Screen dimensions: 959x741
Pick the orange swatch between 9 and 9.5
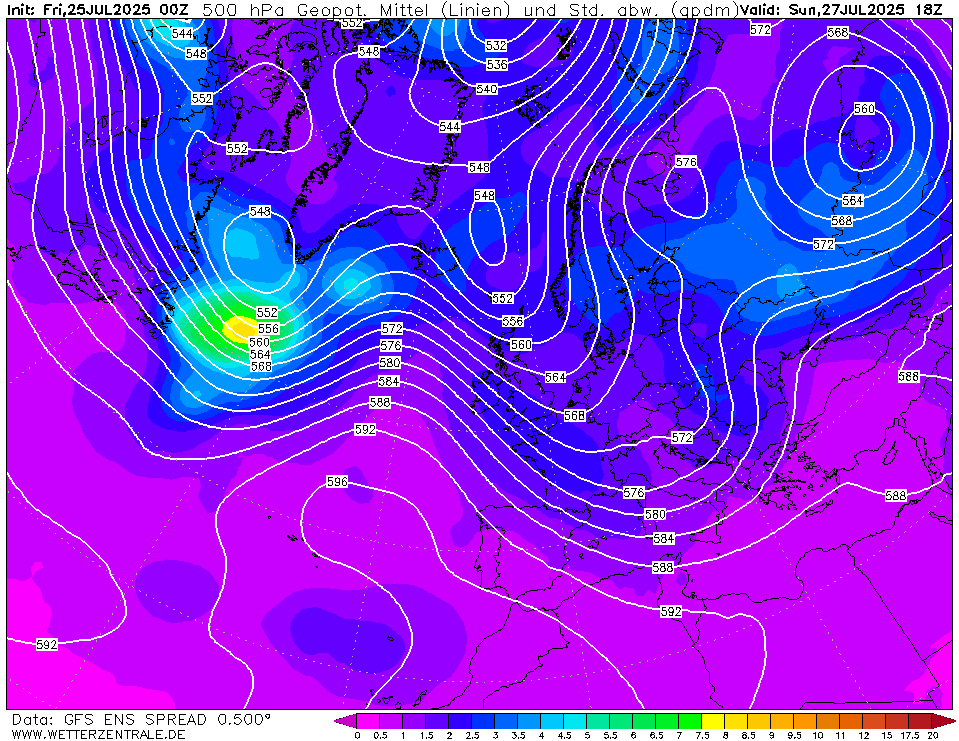click(783, 721)
